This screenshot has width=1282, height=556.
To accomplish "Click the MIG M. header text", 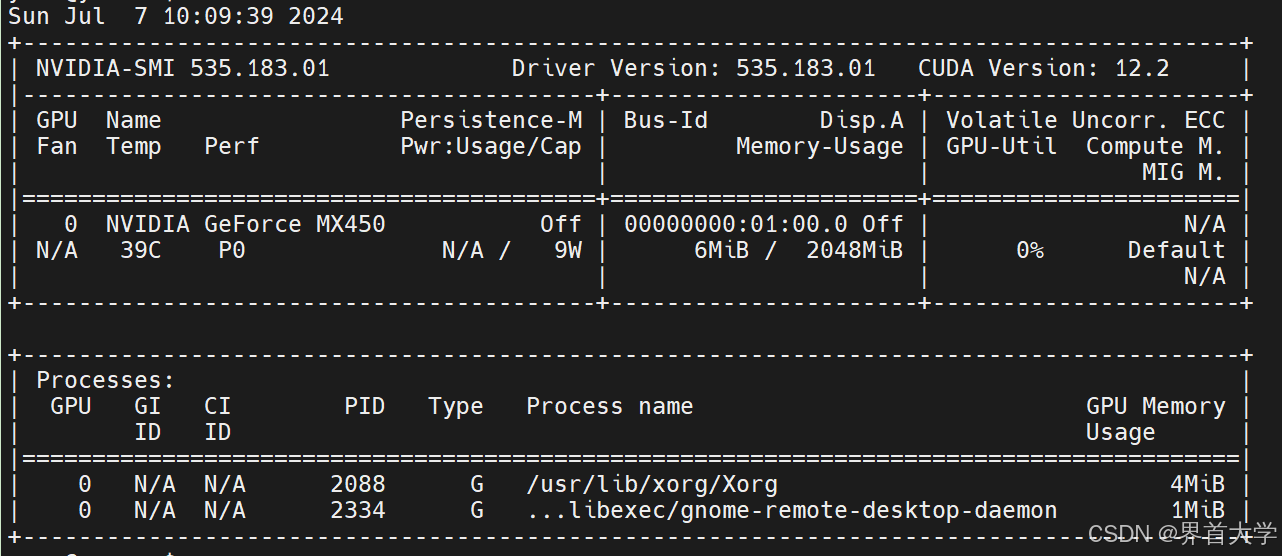I will point(1183,173).
